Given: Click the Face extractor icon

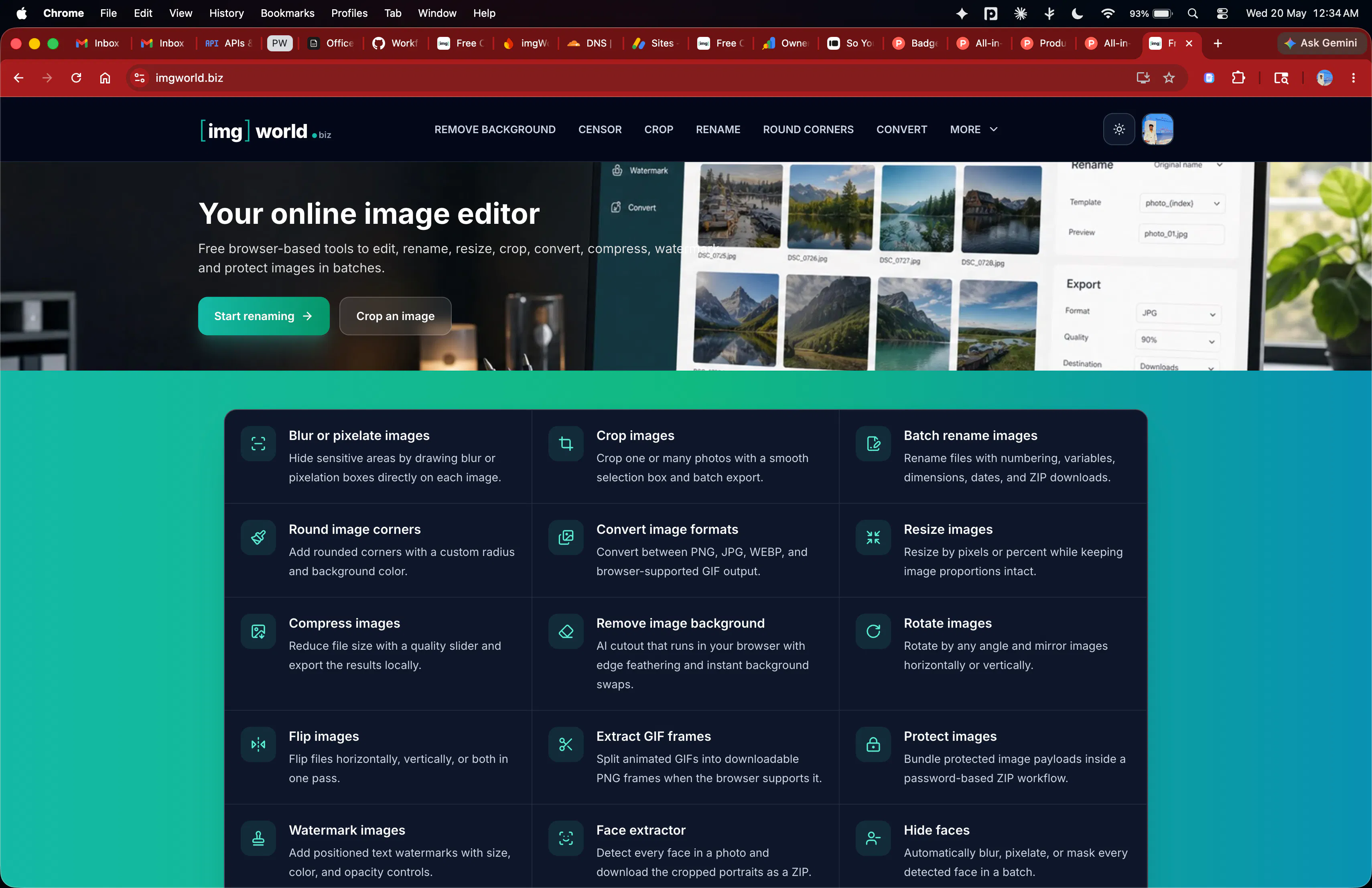Looking at the screenshot, I should 566,838.
